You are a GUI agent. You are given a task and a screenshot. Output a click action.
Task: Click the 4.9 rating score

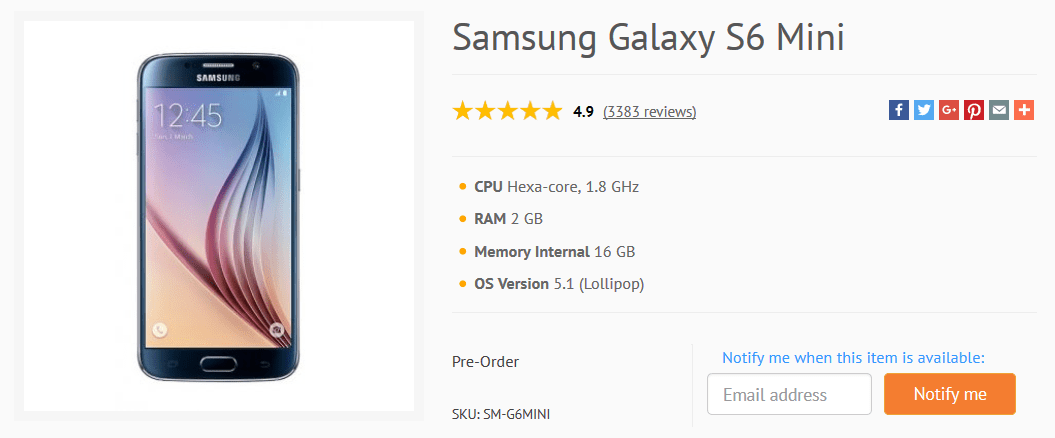point(583,111)
